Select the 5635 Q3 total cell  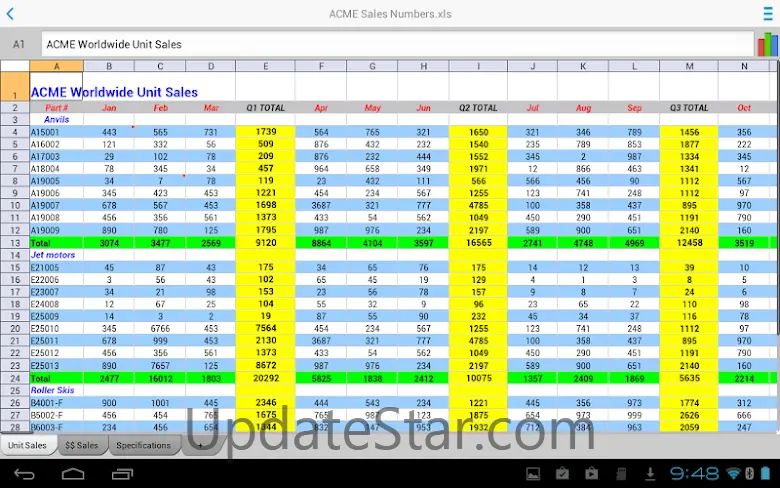tap(689, 378)
